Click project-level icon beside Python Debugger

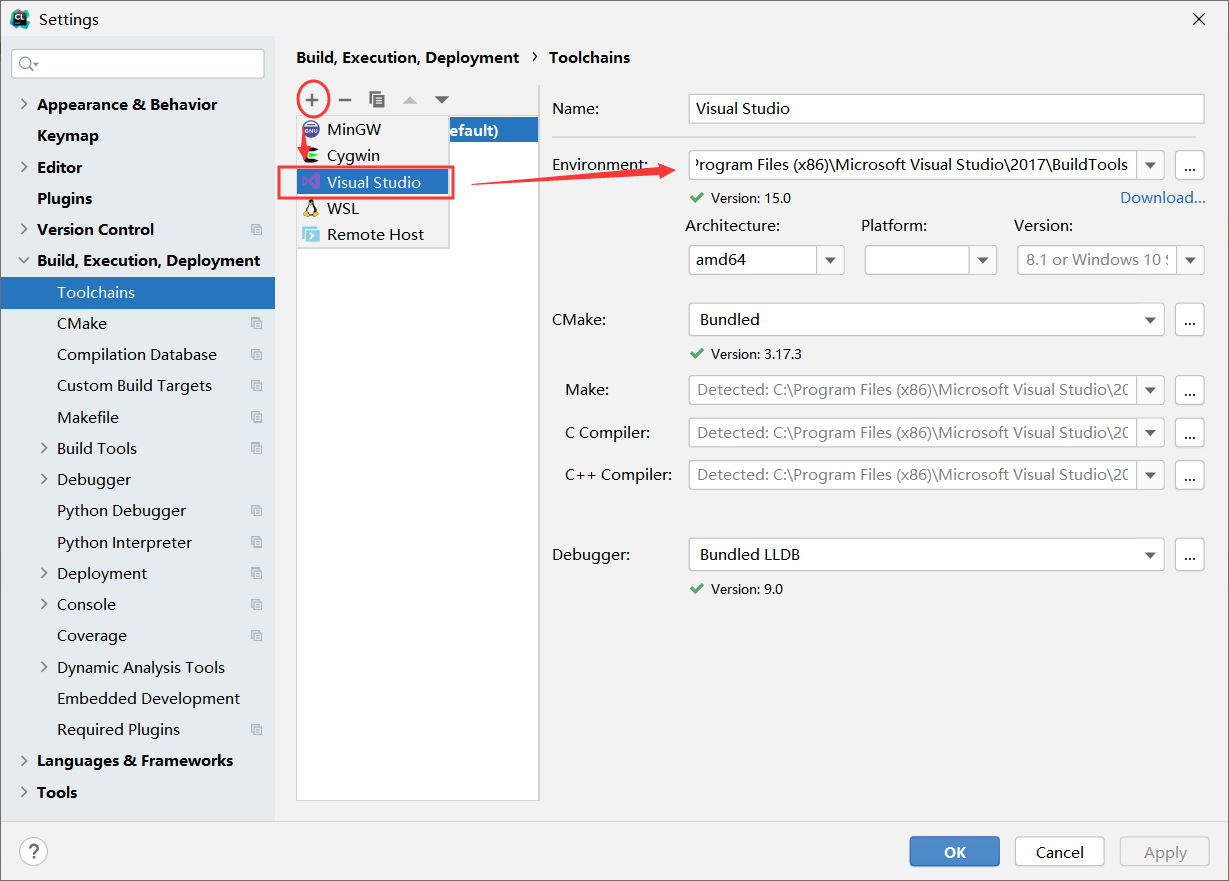[x=257, y=510]
